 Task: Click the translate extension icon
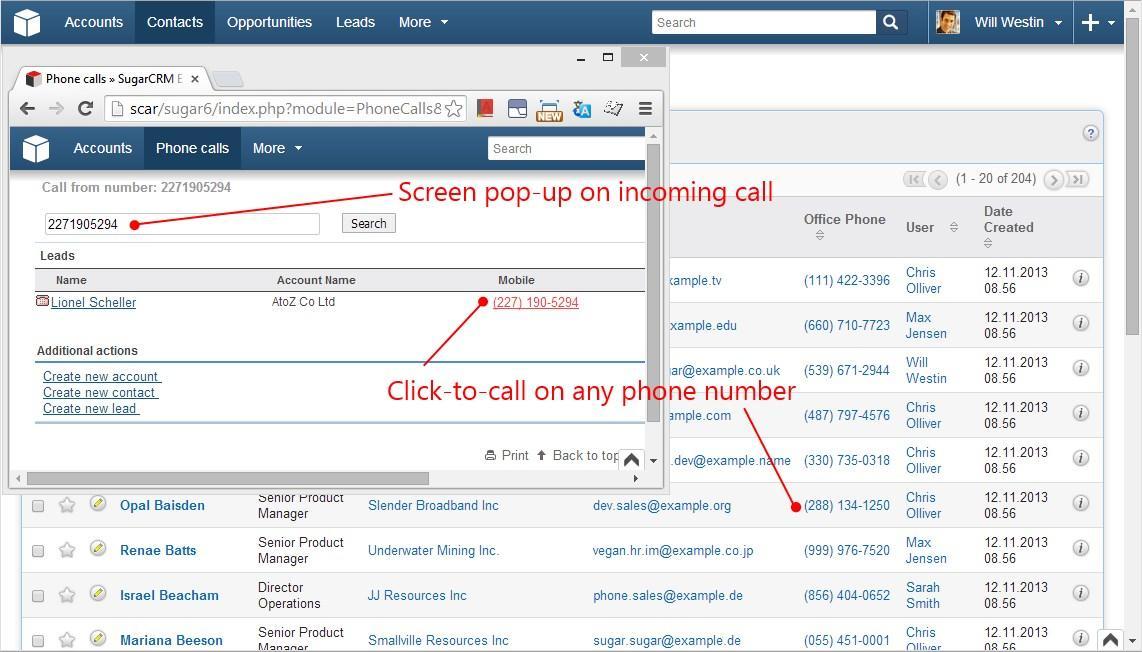click(x=583, y=108)
